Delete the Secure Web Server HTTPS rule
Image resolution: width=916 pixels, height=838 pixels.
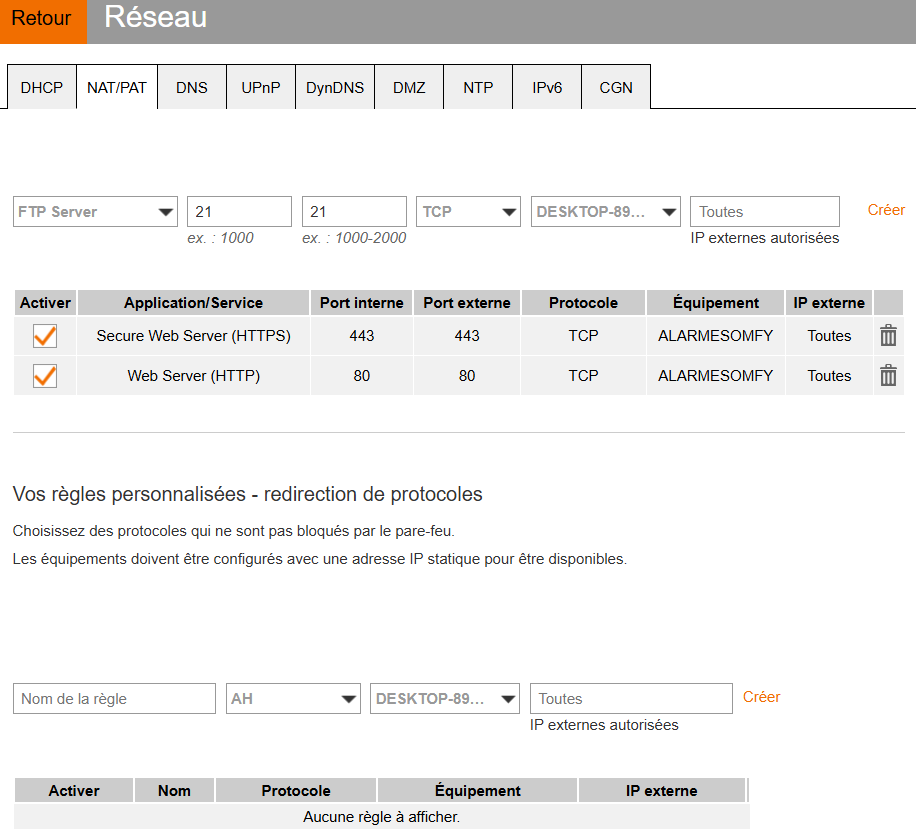888,336
